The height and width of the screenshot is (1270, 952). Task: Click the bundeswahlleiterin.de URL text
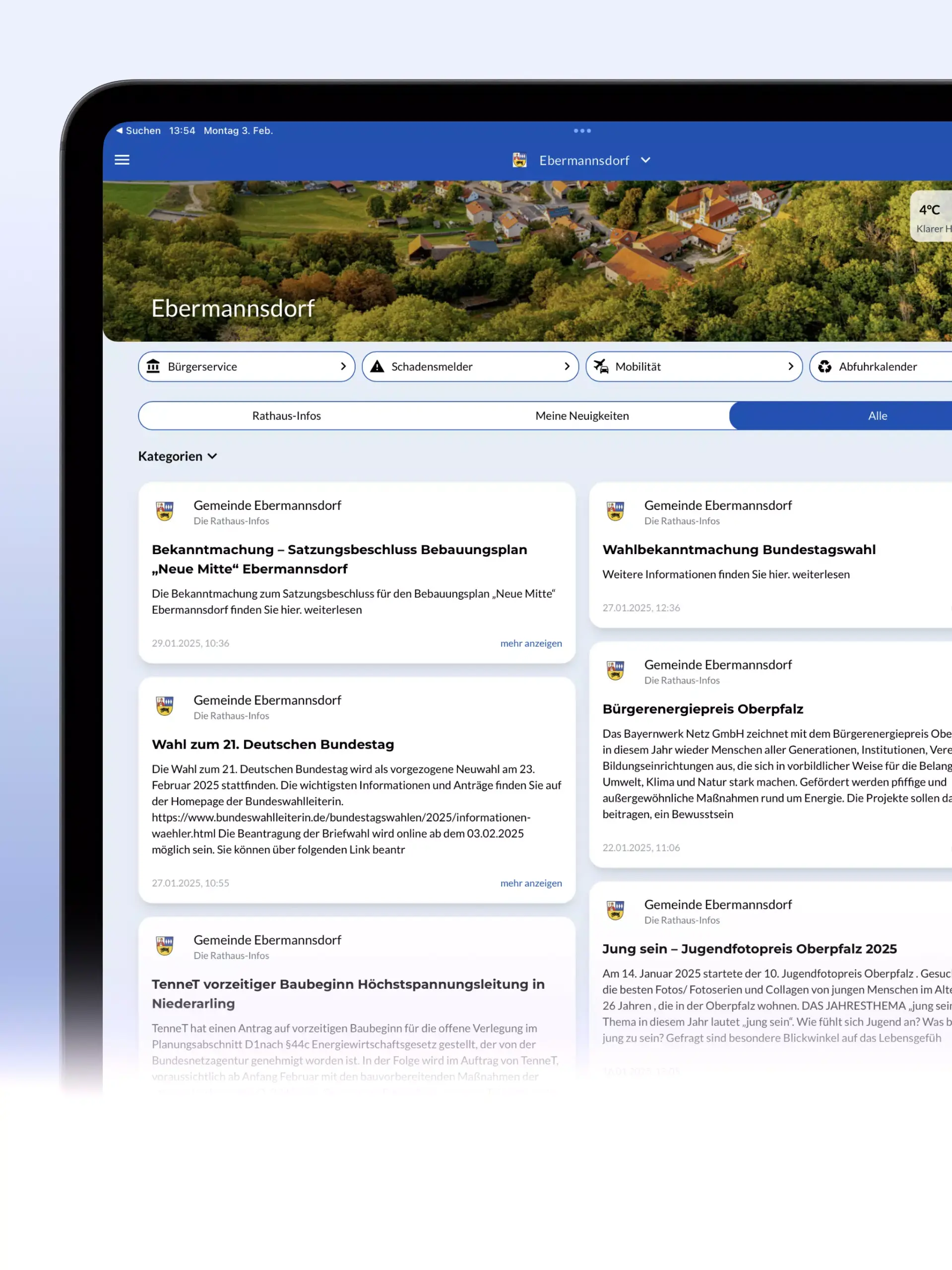coord(341,825)
